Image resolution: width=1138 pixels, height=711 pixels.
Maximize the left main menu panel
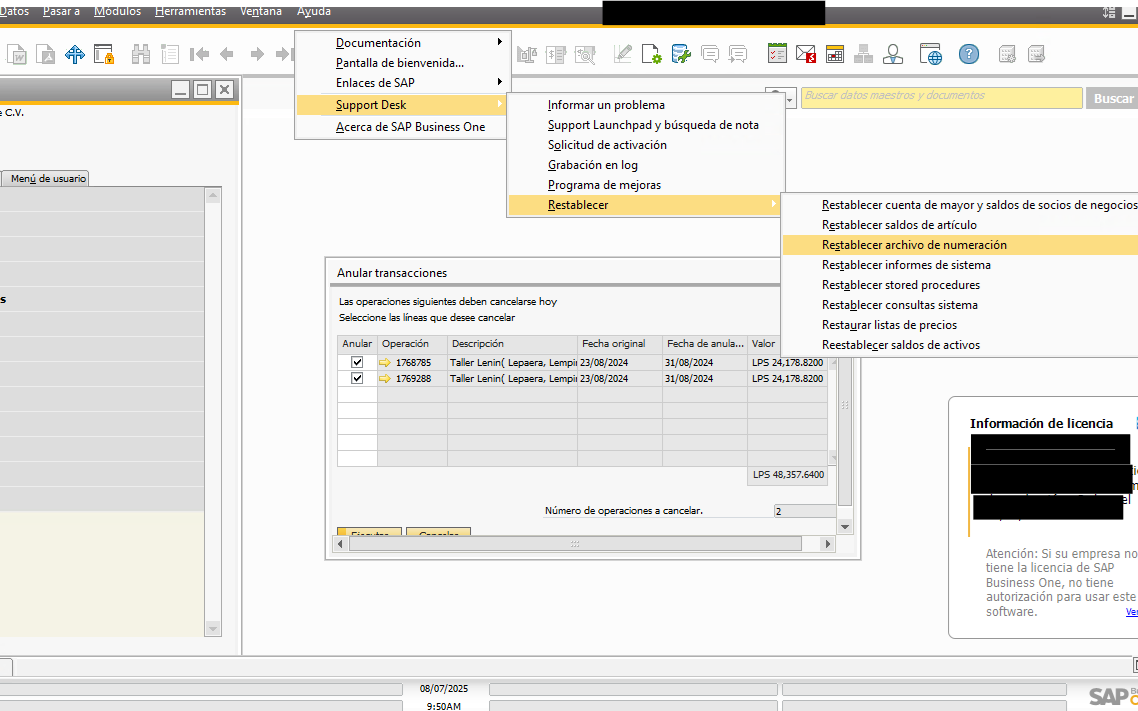point(202,90)
